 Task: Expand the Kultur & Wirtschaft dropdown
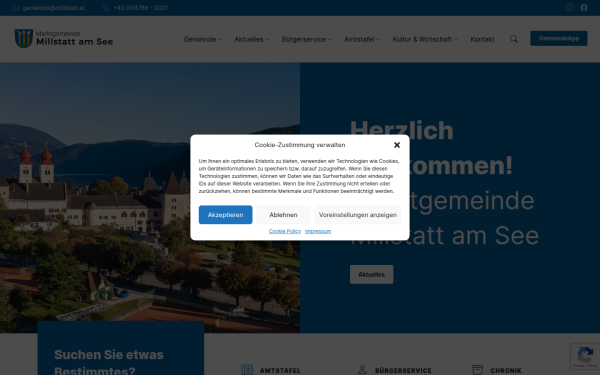[425, 39]
